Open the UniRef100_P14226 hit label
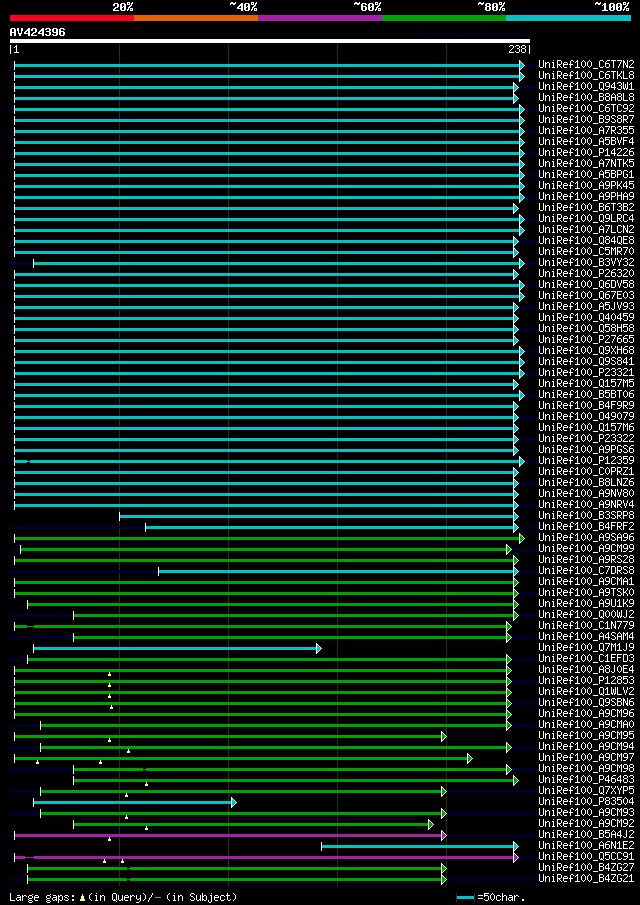 pos(586,152)
